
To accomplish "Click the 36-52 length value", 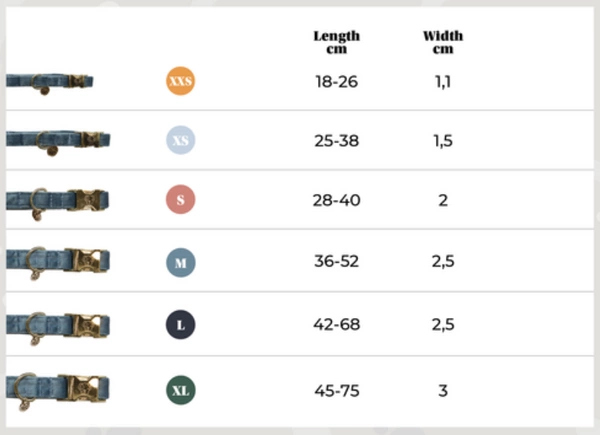I will click(x=336, y=263).
